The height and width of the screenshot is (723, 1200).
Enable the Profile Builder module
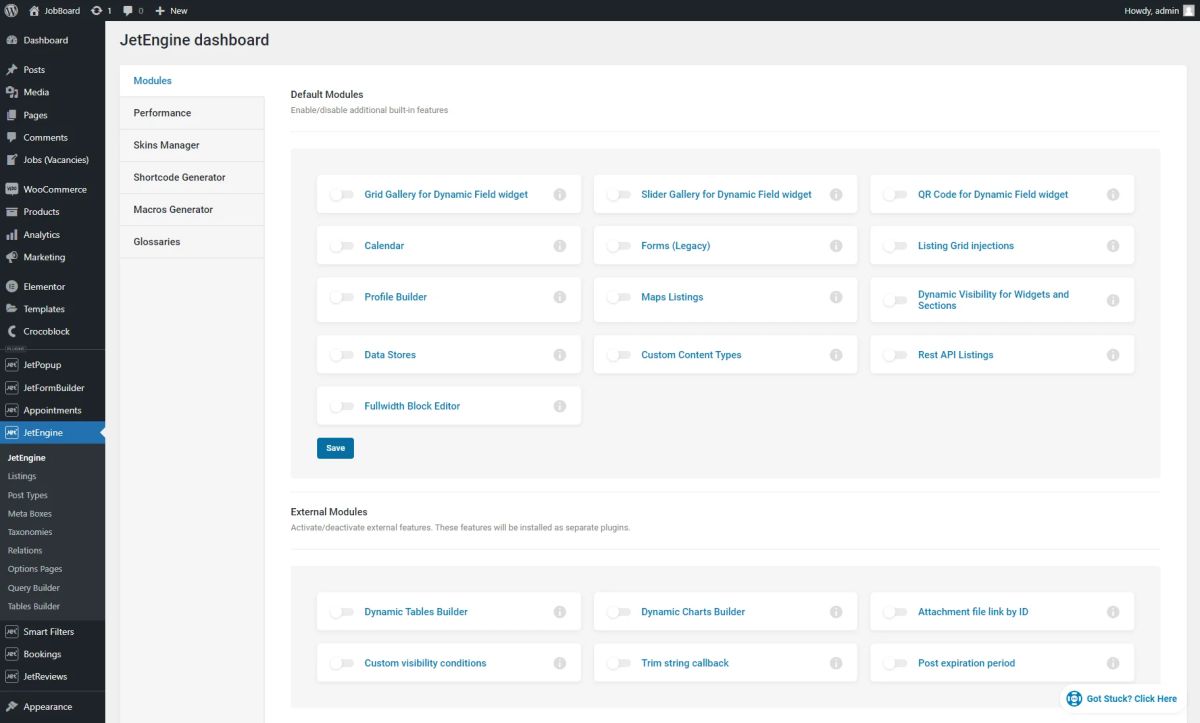(x=342, y=297)
